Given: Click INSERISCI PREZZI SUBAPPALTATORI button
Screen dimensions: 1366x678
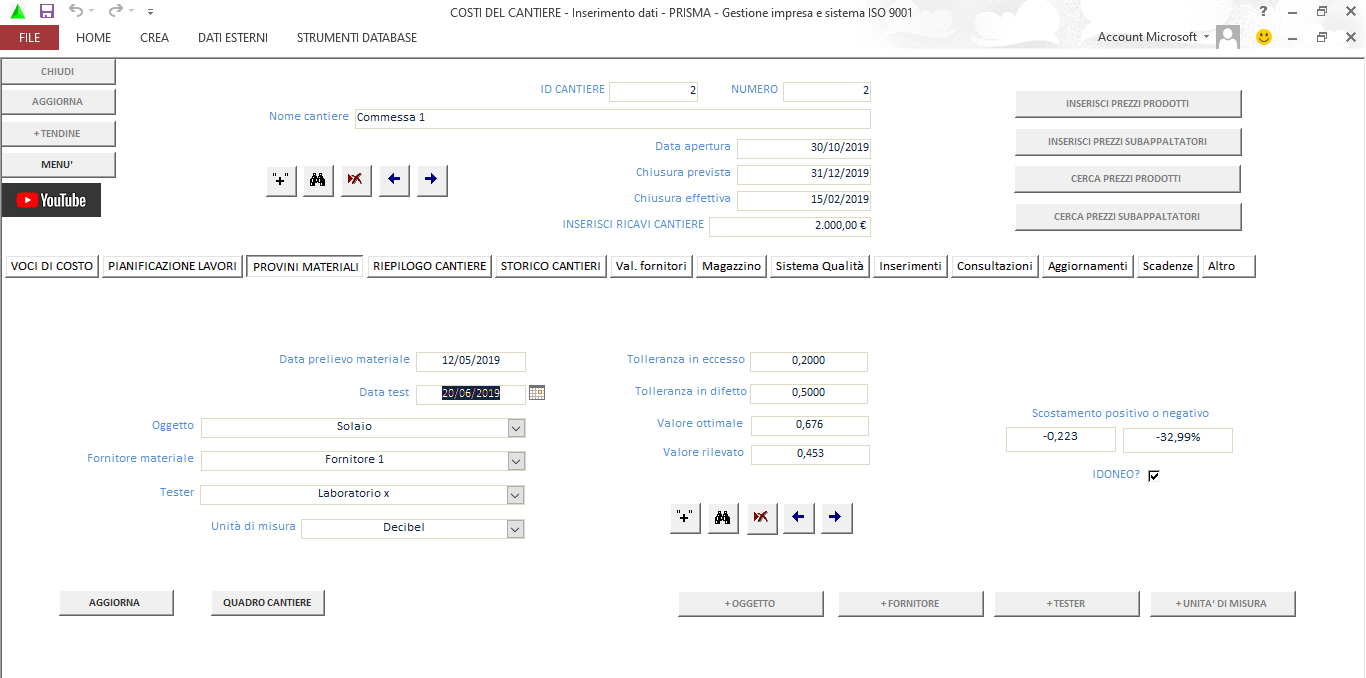Looking at the screenshot, I should point(1128,142).
